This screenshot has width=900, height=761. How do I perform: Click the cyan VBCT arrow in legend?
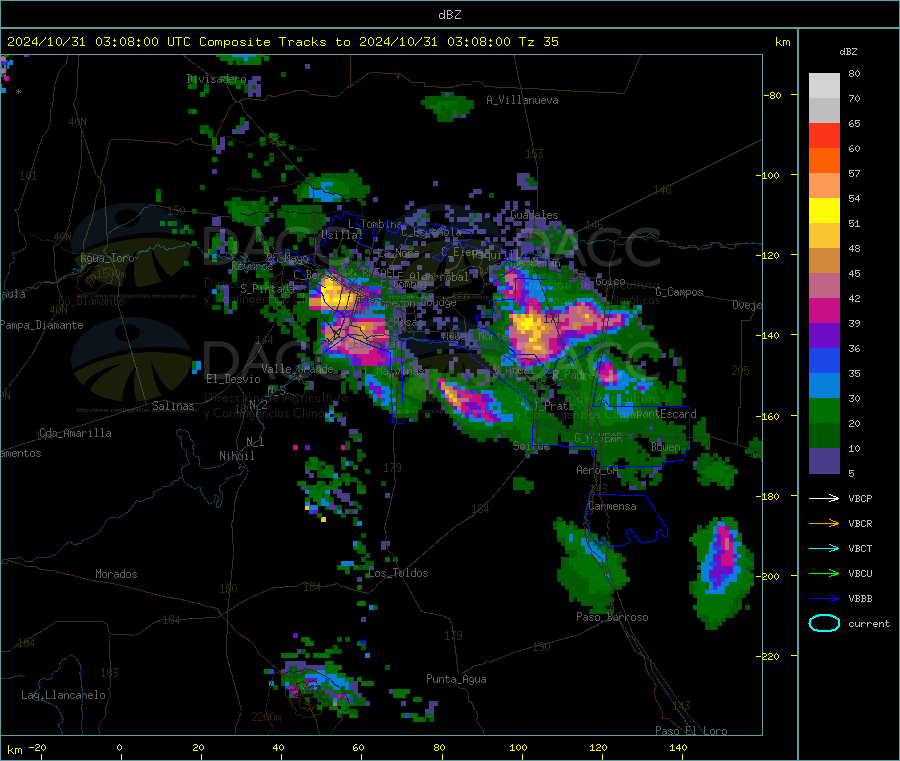[824, 548]
